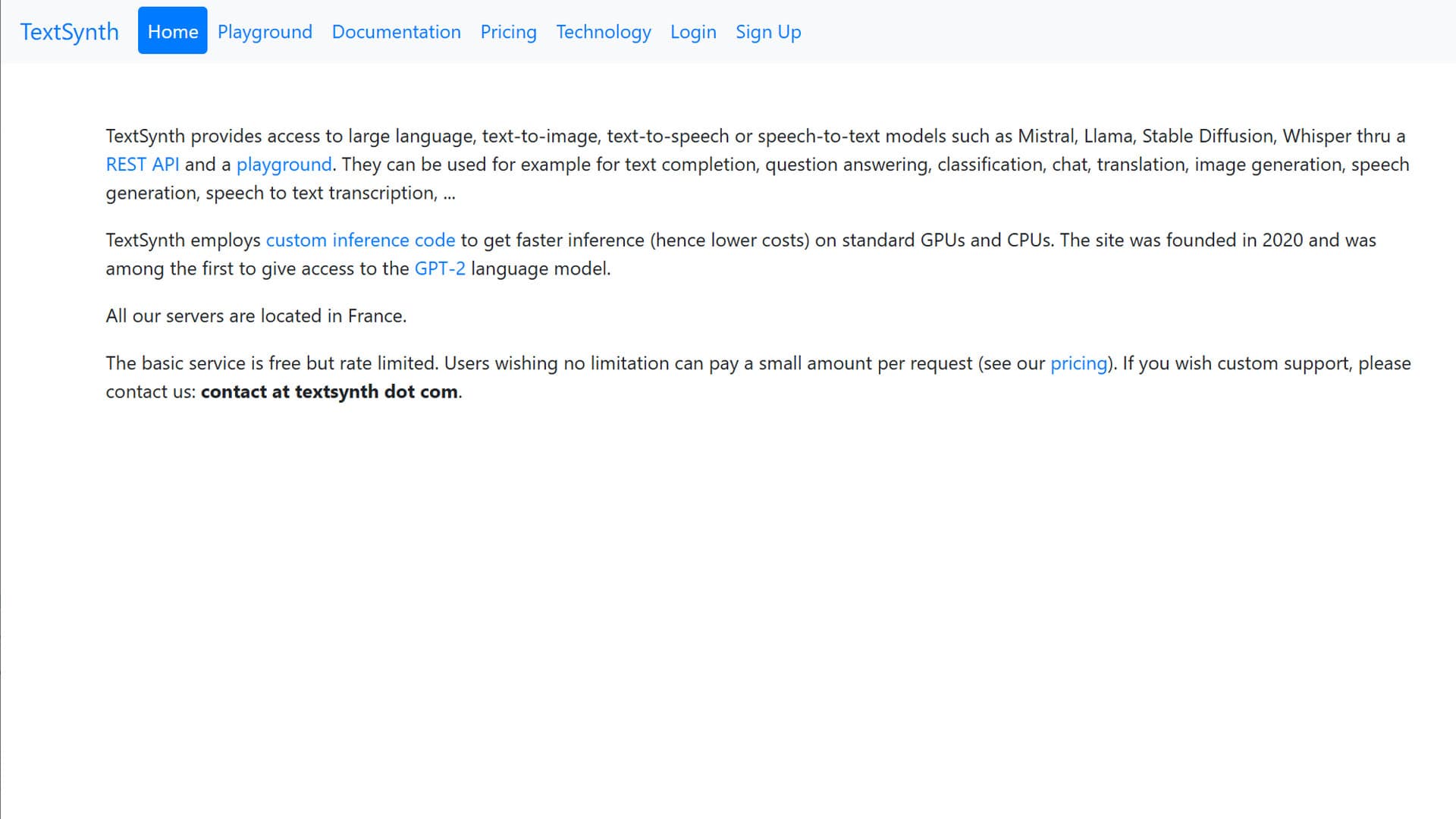1456x819 pixels.
Task: Click the TextSynth brand logo link
Action: 69,32
